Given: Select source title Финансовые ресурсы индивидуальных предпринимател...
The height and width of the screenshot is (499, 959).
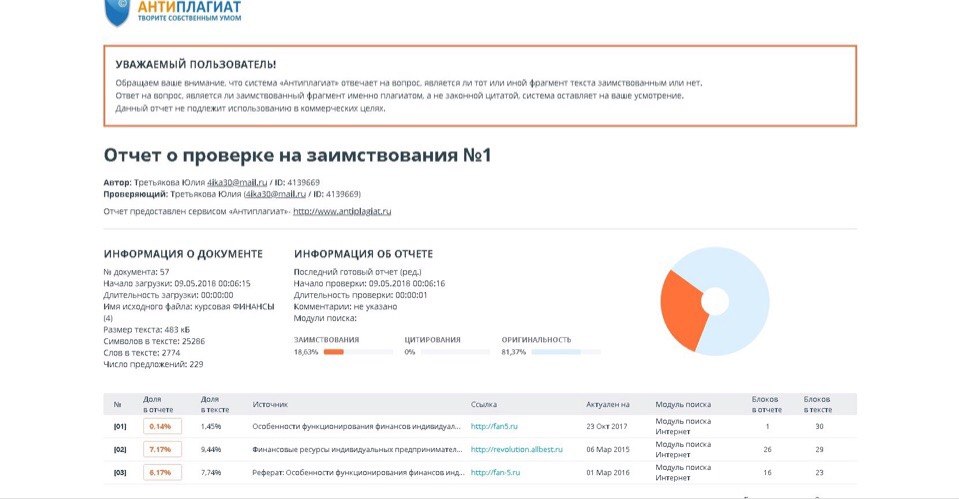Looking at the screenshot, I should click(357, 449).
